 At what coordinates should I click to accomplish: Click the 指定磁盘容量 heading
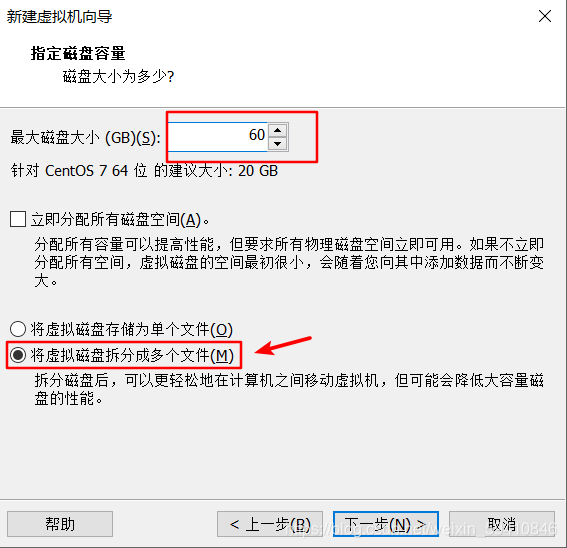point(78,54)
